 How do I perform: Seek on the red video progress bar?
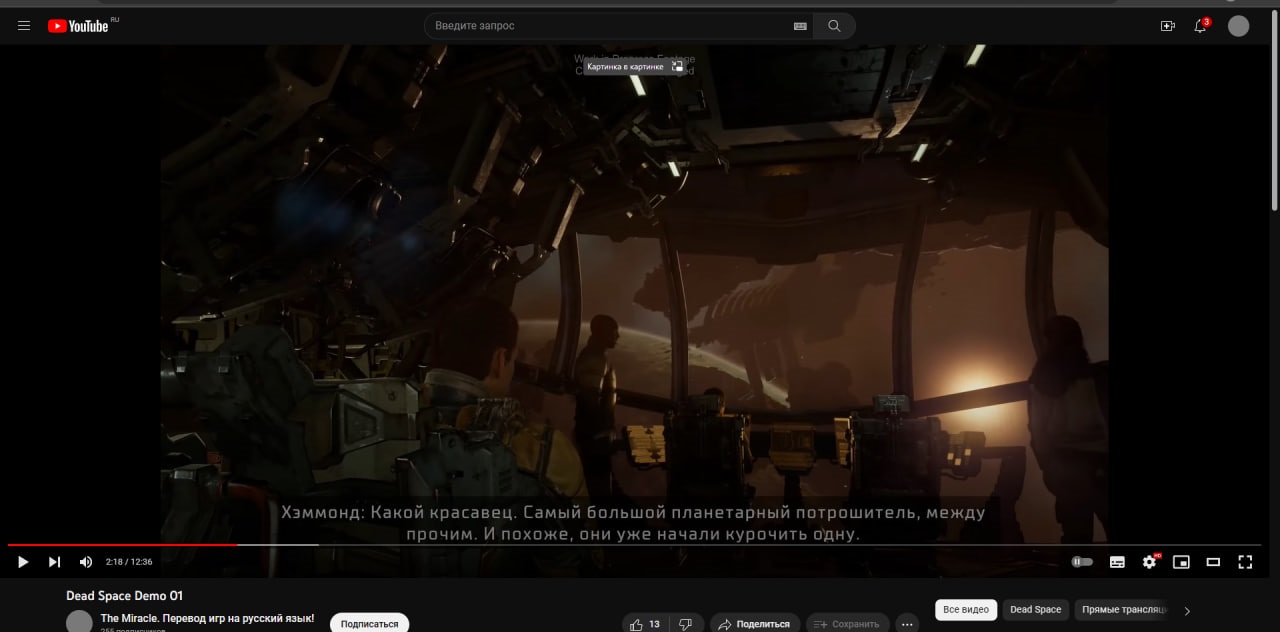pyautogui.click(x=634, y=545)
